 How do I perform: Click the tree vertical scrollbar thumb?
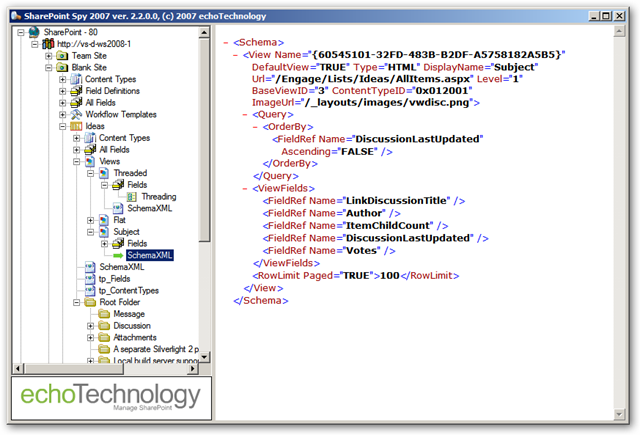click(x=204, y=140)
